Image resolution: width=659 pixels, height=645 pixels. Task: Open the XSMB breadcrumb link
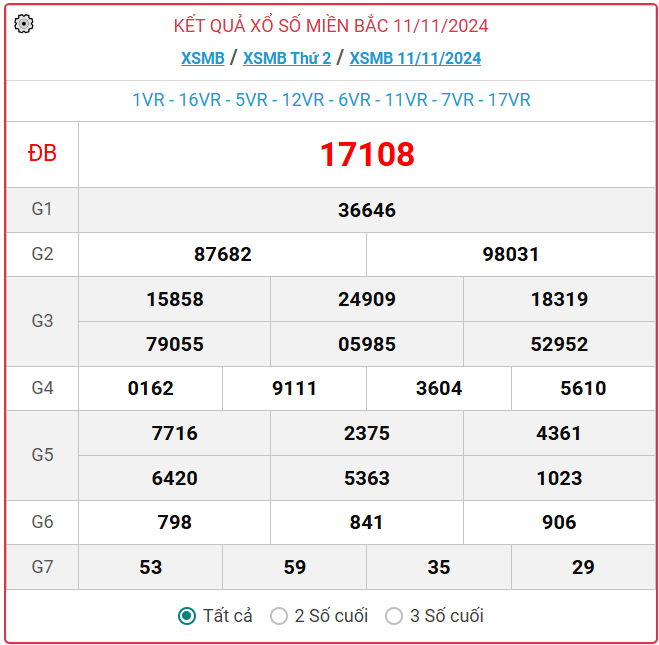(x=202, y=58)
